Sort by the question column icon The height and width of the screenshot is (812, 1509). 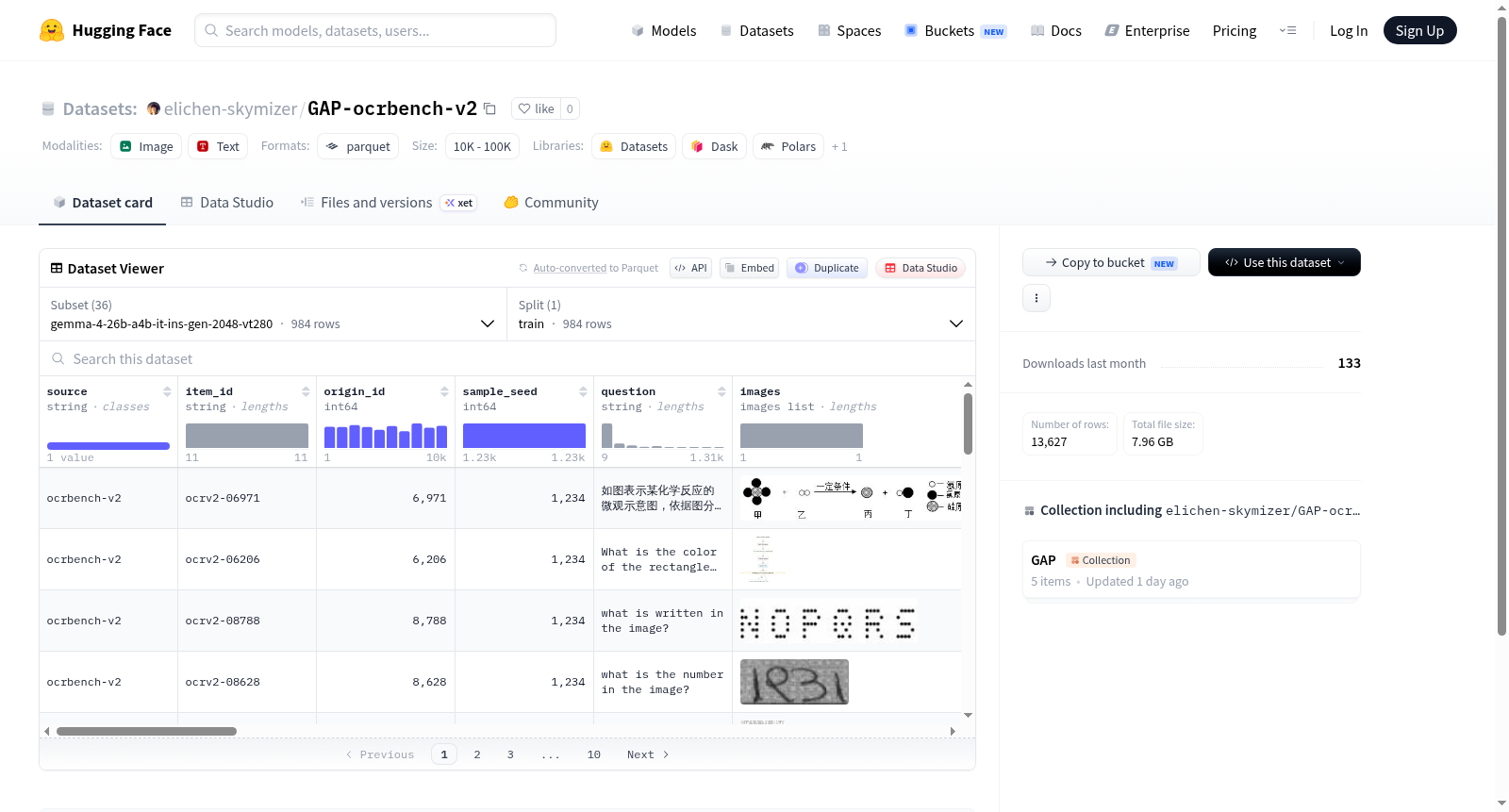coord(721,391)
